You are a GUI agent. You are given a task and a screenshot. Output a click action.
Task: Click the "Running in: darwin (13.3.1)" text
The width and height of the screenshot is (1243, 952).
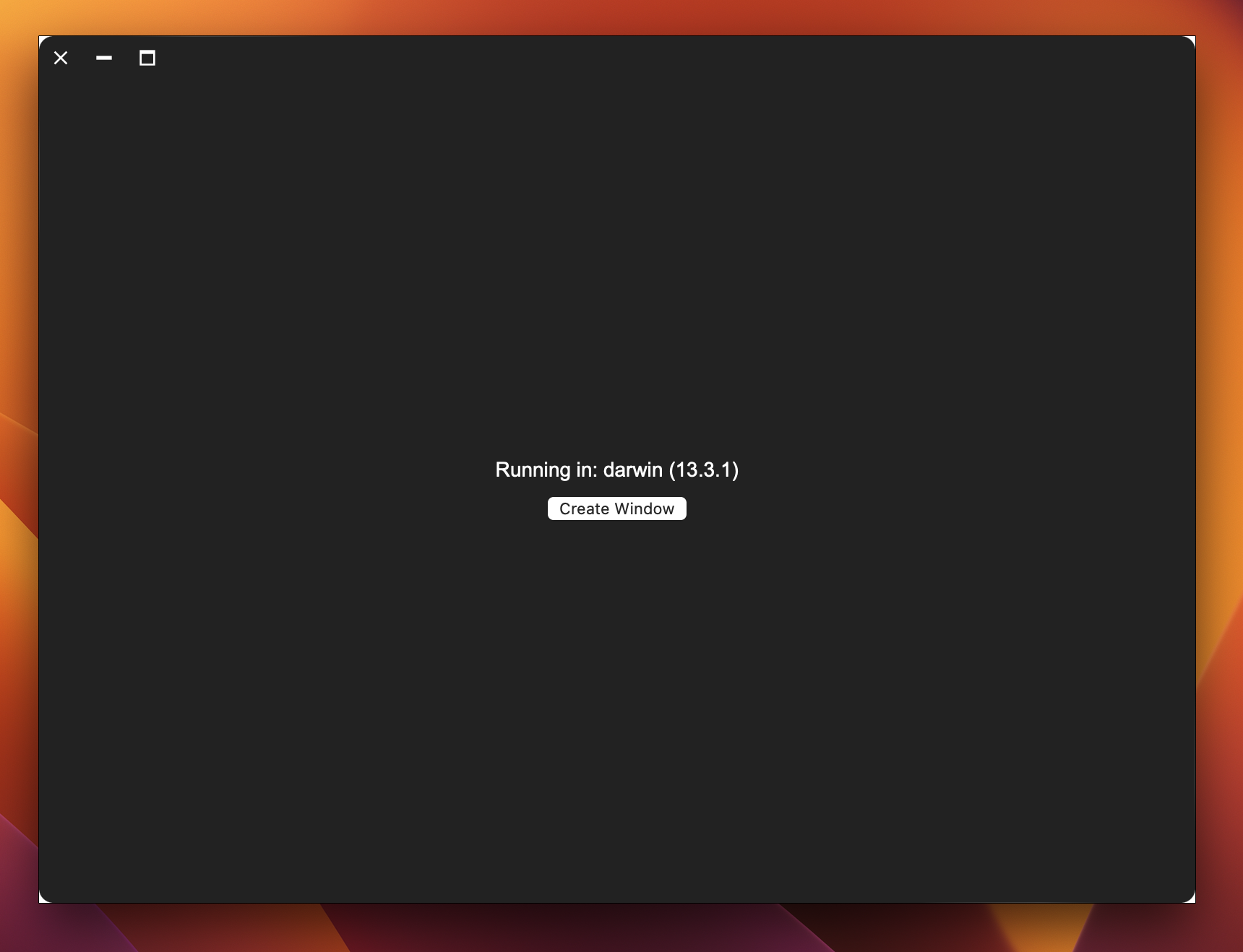pyautogui.click(x=616, y=469)
